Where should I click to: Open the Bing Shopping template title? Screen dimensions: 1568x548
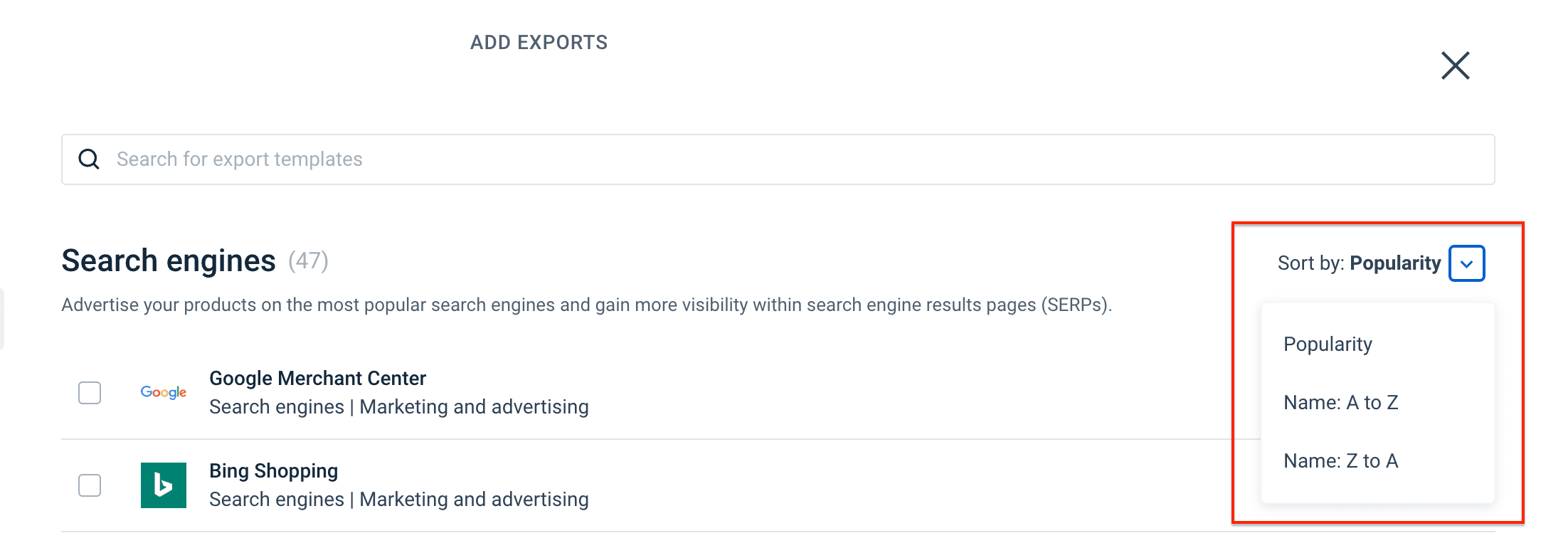[x=273, y=471]
